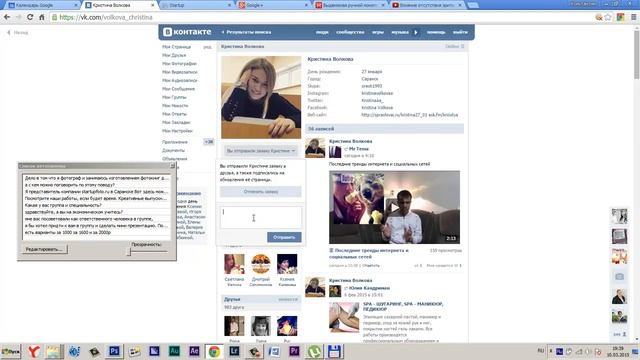Select 'здравствуйте, а вы на экономическом' row

pos(96,212)
